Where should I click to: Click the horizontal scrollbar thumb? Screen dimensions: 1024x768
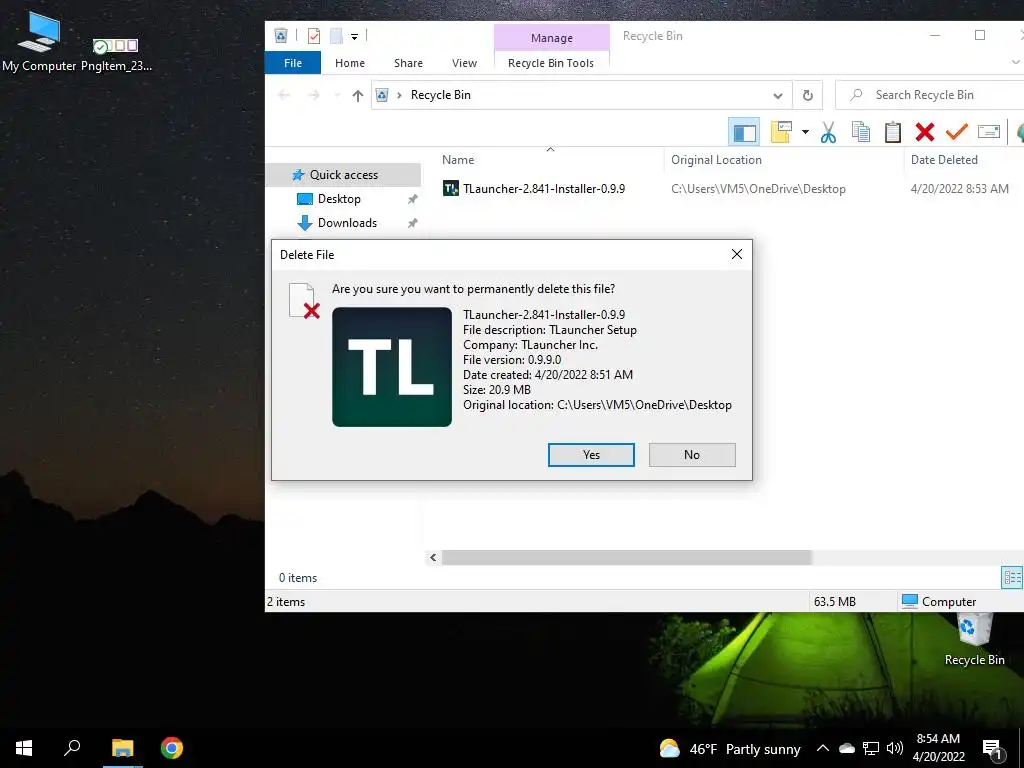click(626, 558)
